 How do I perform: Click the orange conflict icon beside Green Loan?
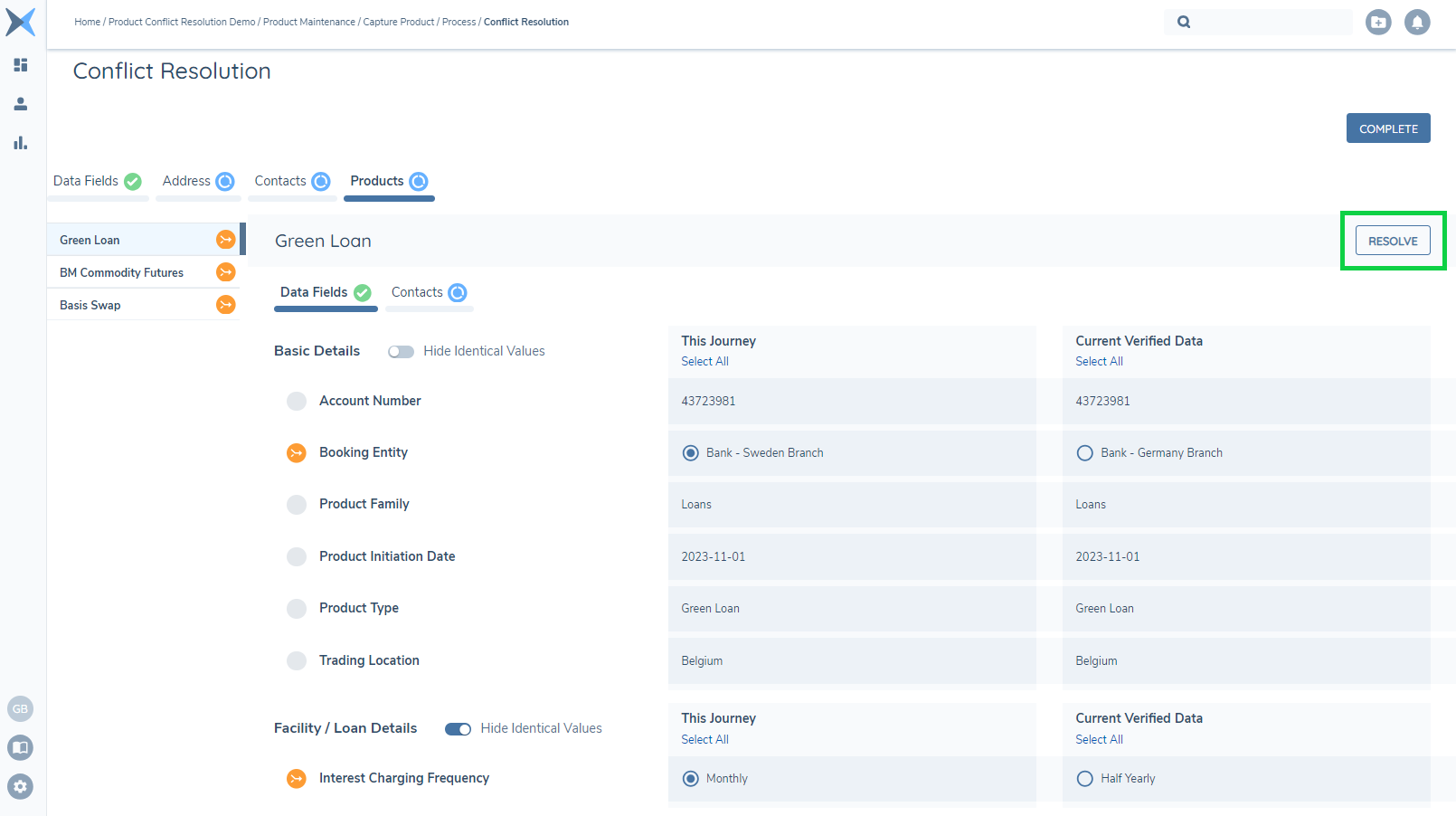point(225,239)
